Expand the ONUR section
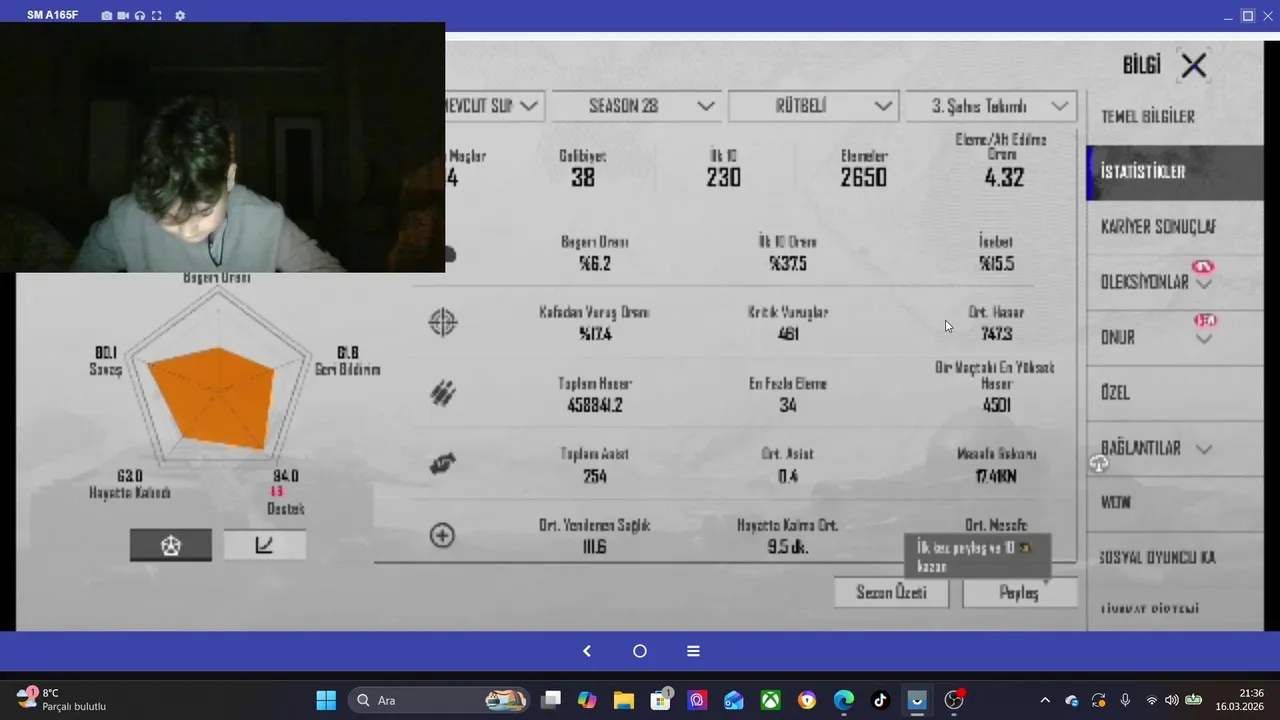Image resolution: width=1280 pixels, height=720 pixels. click(x=1174, y=338)
